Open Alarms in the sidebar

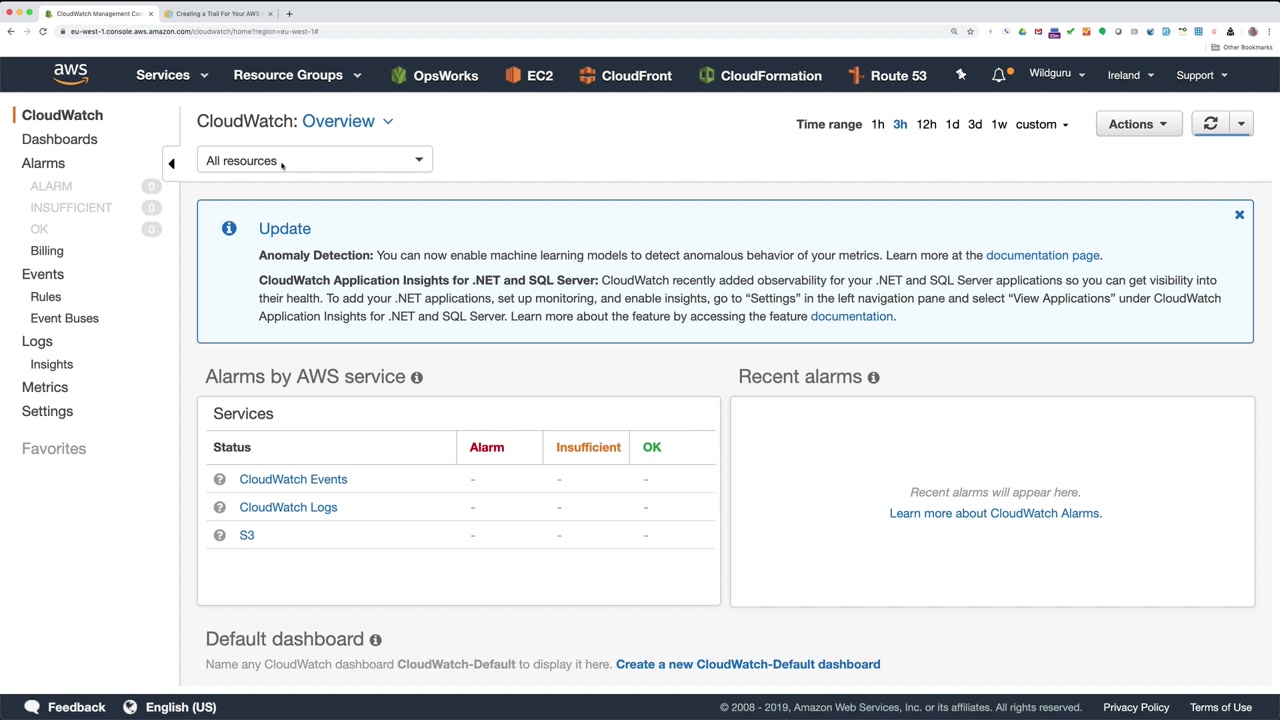click(43, 163)
